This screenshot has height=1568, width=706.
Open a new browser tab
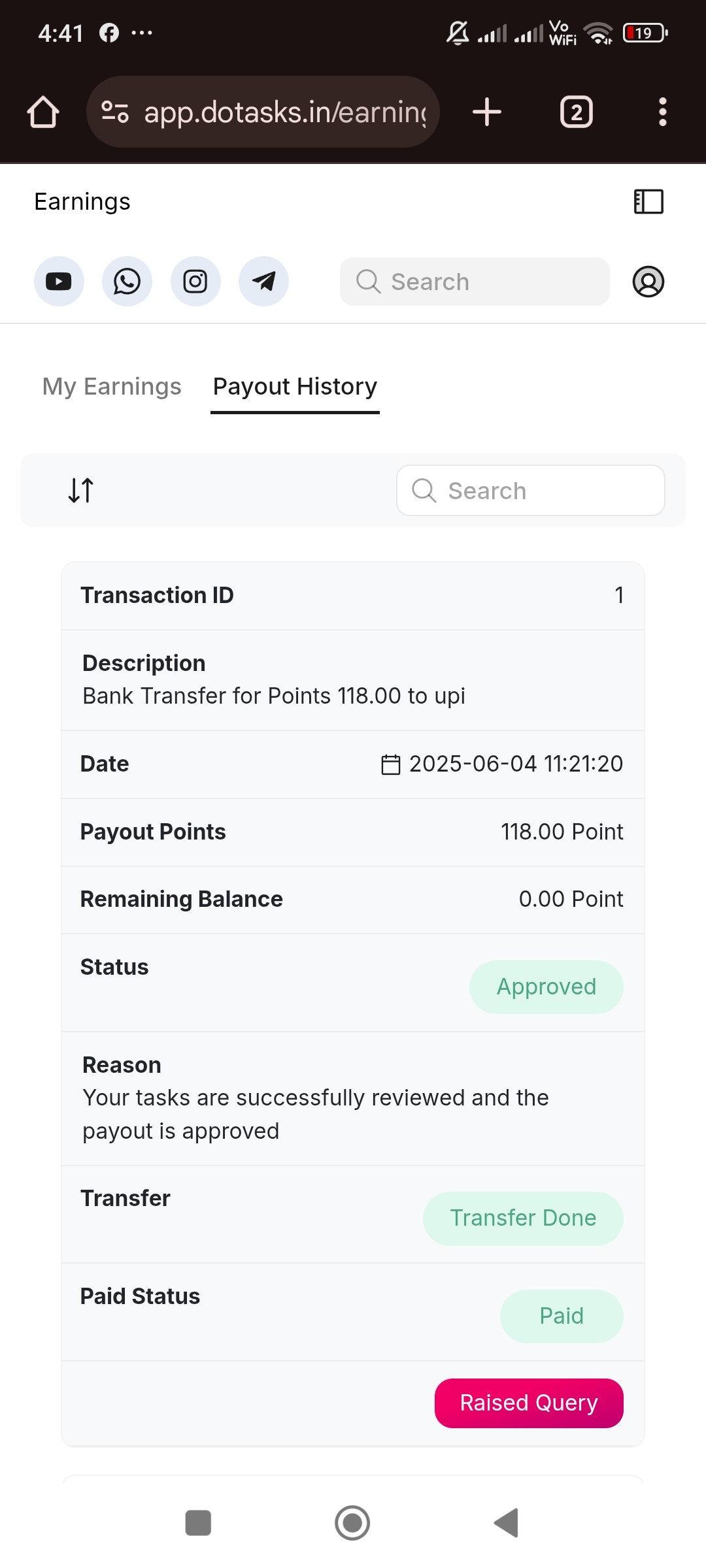(487, 112)
